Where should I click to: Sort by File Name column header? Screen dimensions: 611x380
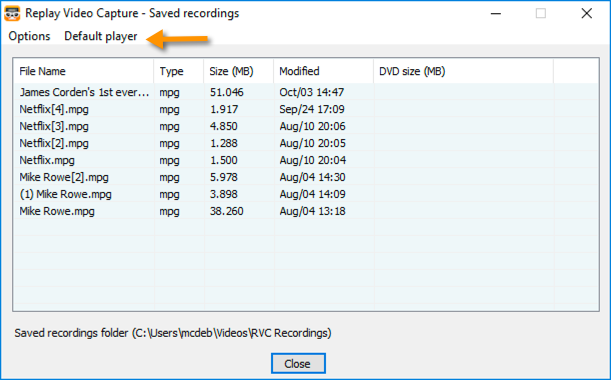click(83, 71)
